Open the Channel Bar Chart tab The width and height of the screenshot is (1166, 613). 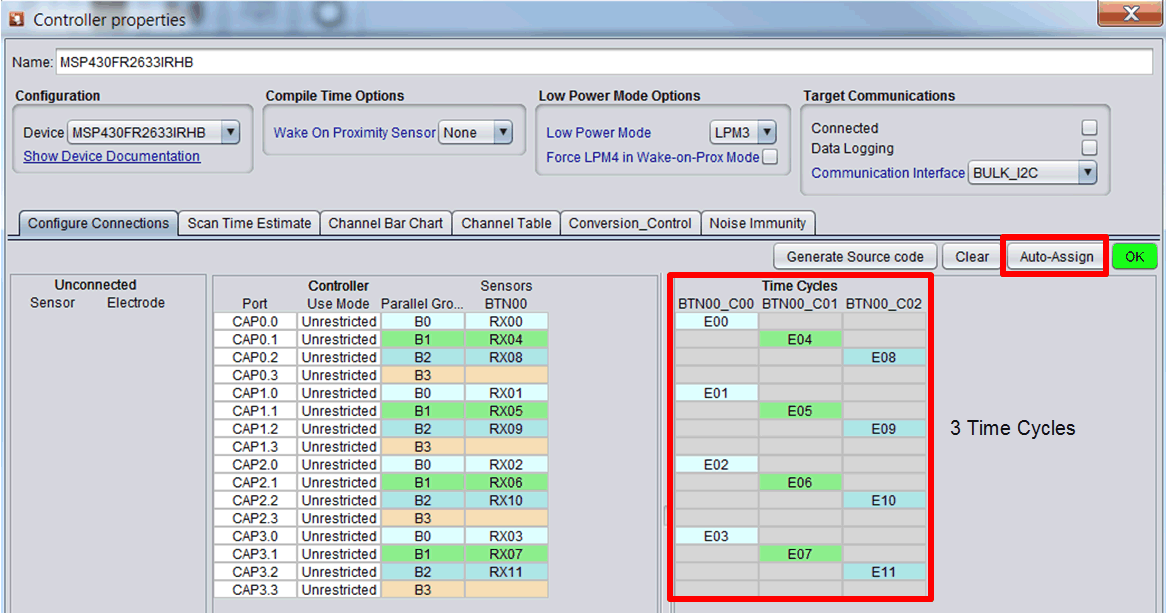[x=385, y=223]
